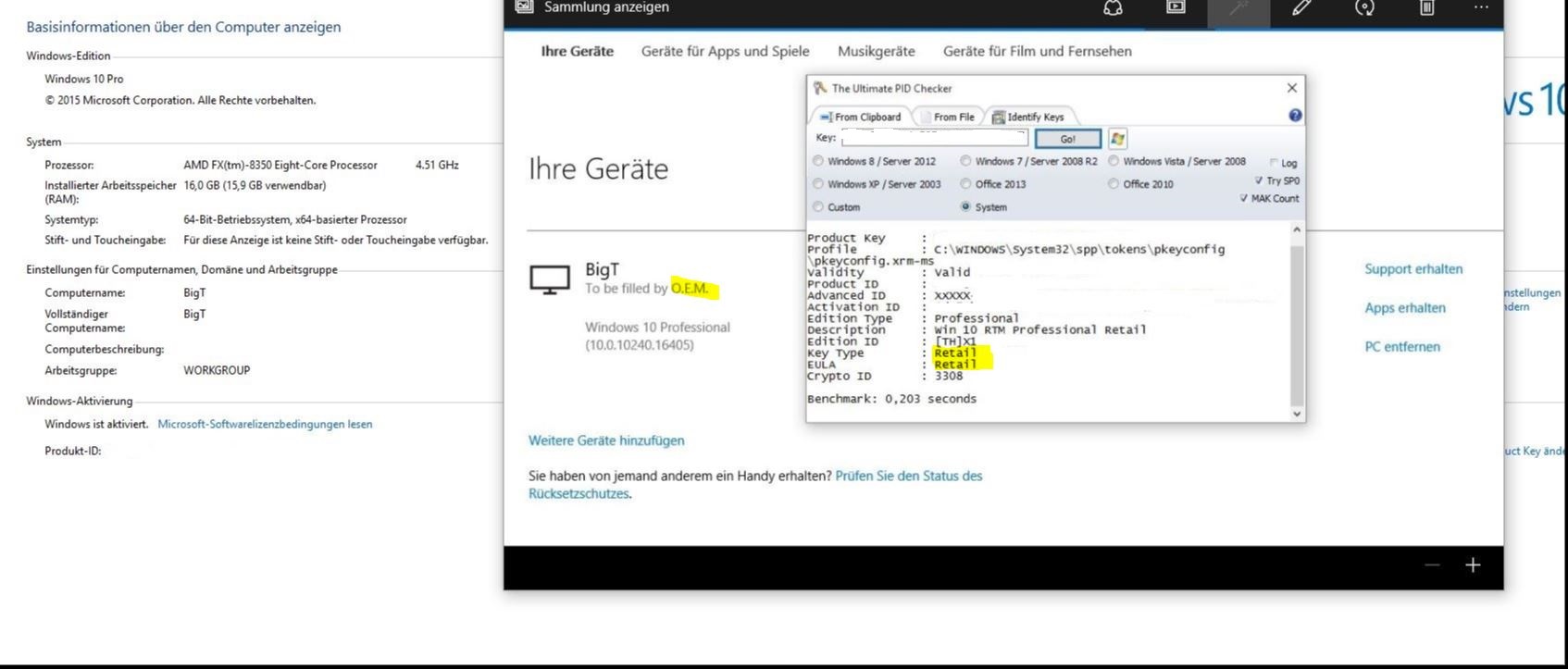Select Windows 8 / Server 2012 radio button

point(818,161)
